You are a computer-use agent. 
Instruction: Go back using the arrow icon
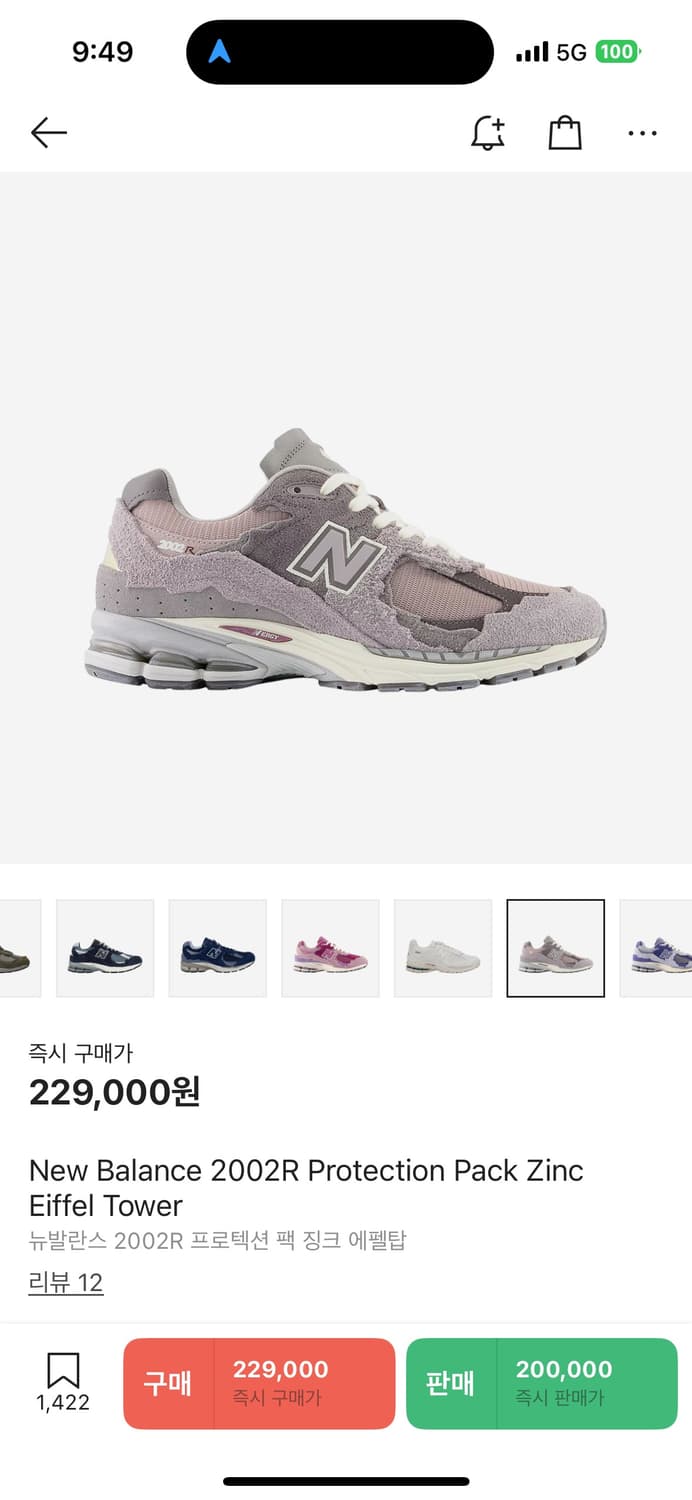point(48,133)
